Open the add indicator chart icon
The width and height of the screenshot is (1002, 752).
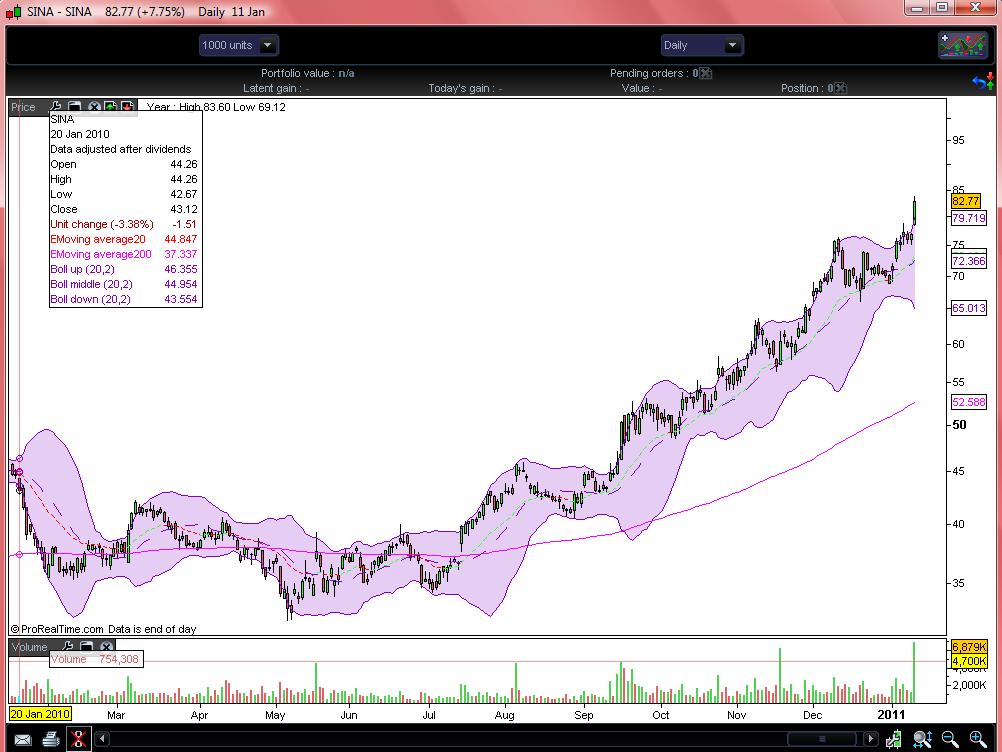click(x=962, y=45)
